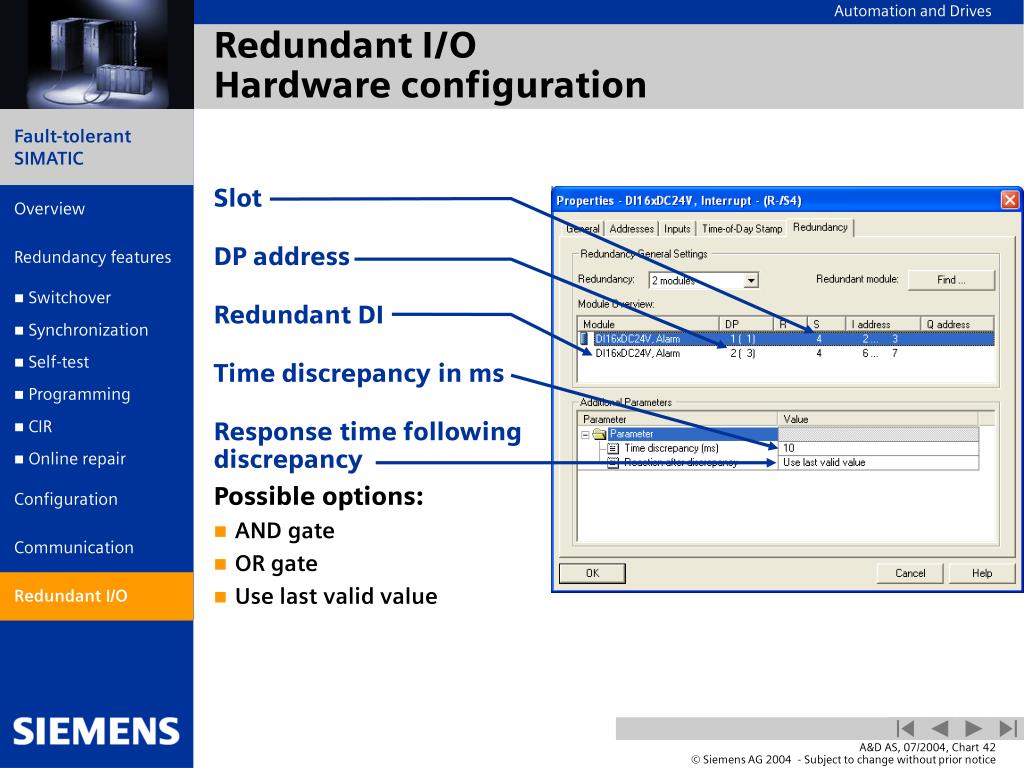The width and height of the screenshot is (1024, 768).
Task: Go to Redundancy features section
Action: coord(93,257)
